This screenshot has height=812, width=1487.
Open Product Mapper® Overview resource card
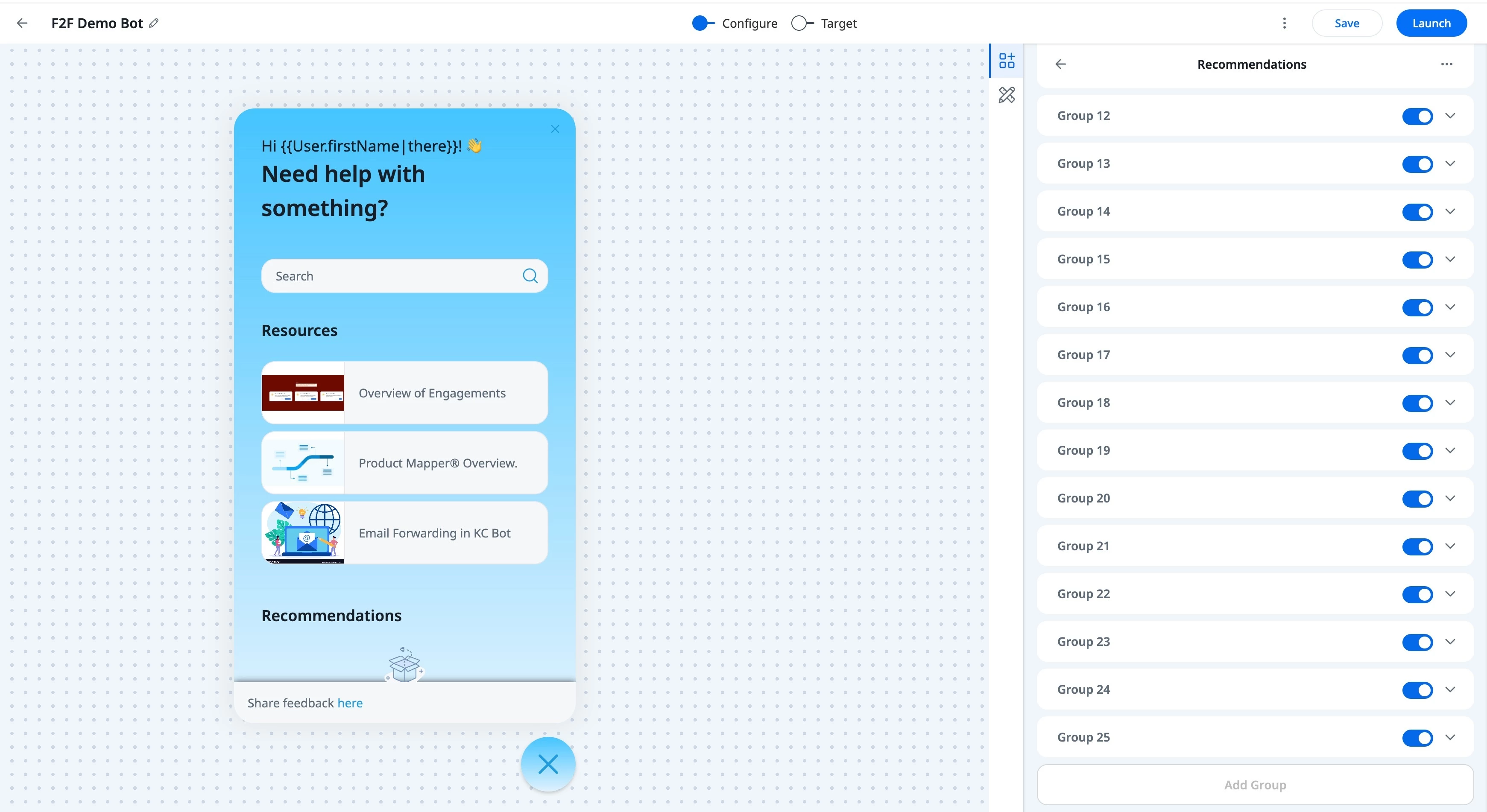404,463
